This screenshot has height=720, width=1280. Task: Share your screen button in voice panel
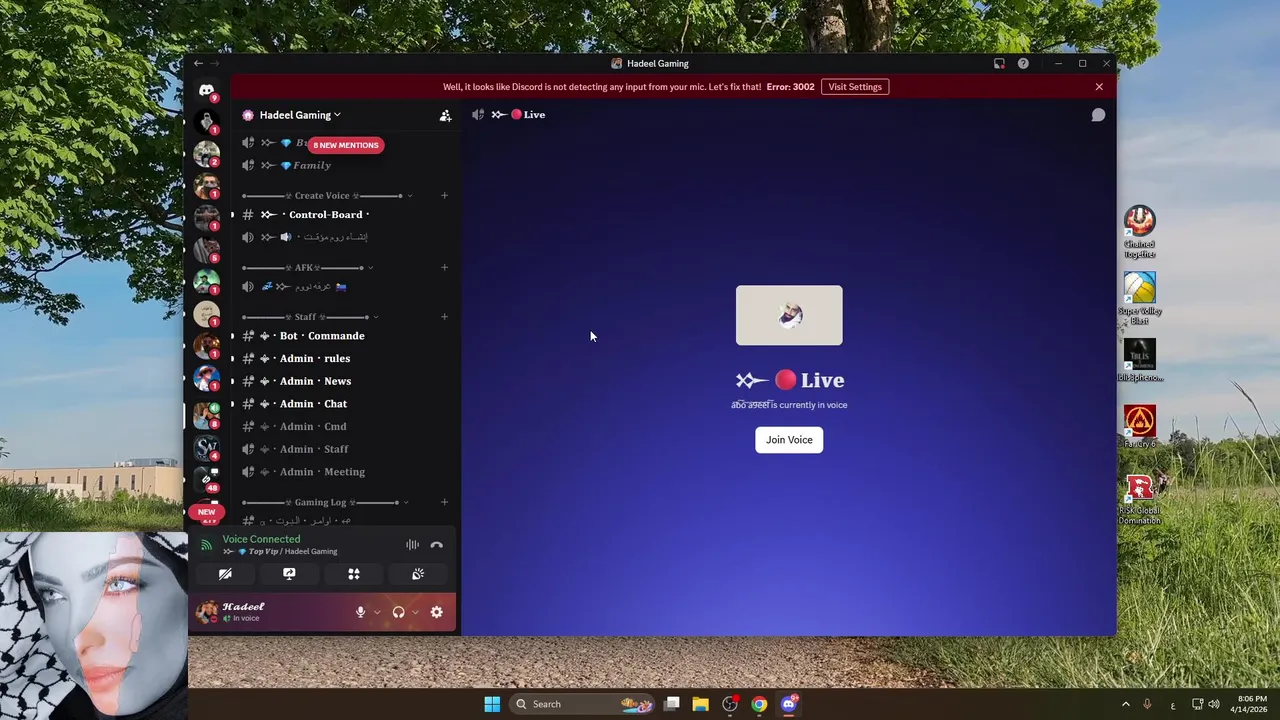click(x=289, y=574)
